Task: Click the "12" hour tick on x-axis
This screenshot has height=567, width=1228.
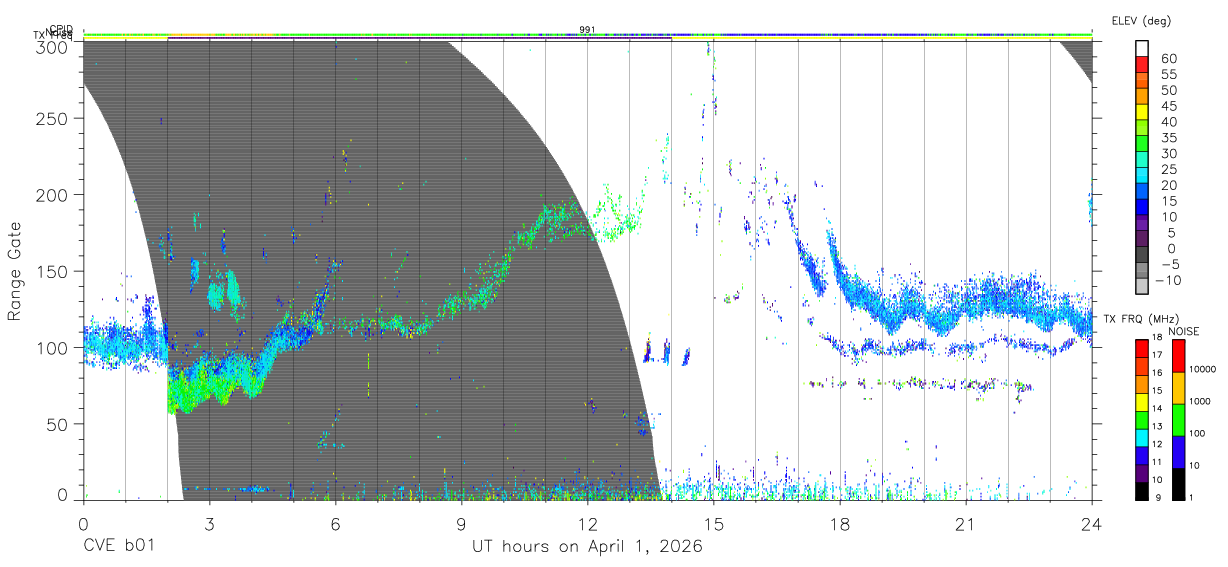Action: pyautogui.click(x=587, y=524)
